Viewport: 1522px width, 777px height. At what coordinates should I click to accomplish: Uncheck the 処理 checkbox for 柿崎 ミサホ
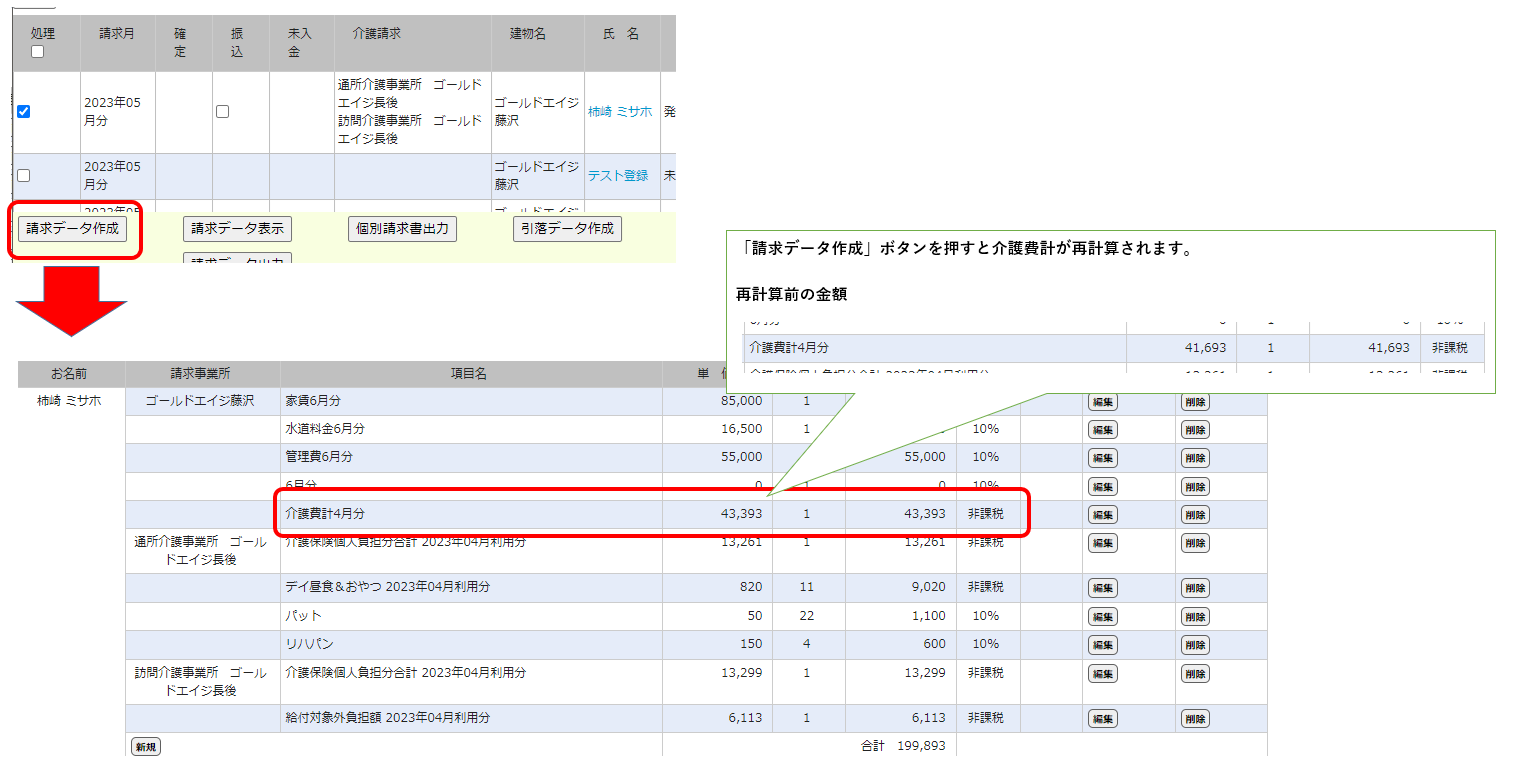tap(24, 112)
